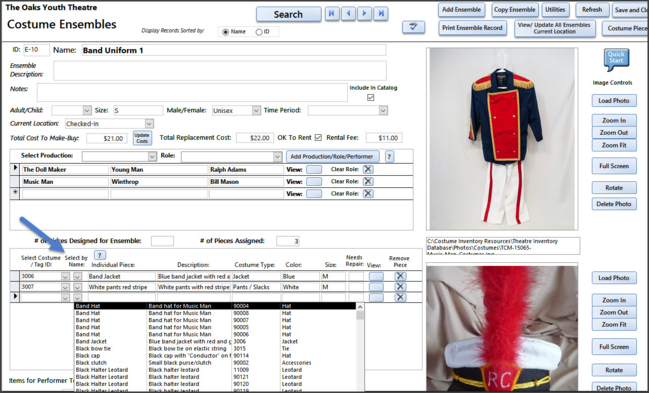
Task: Click the checkmark spelling icon button
Action: [x=413, y=27]
